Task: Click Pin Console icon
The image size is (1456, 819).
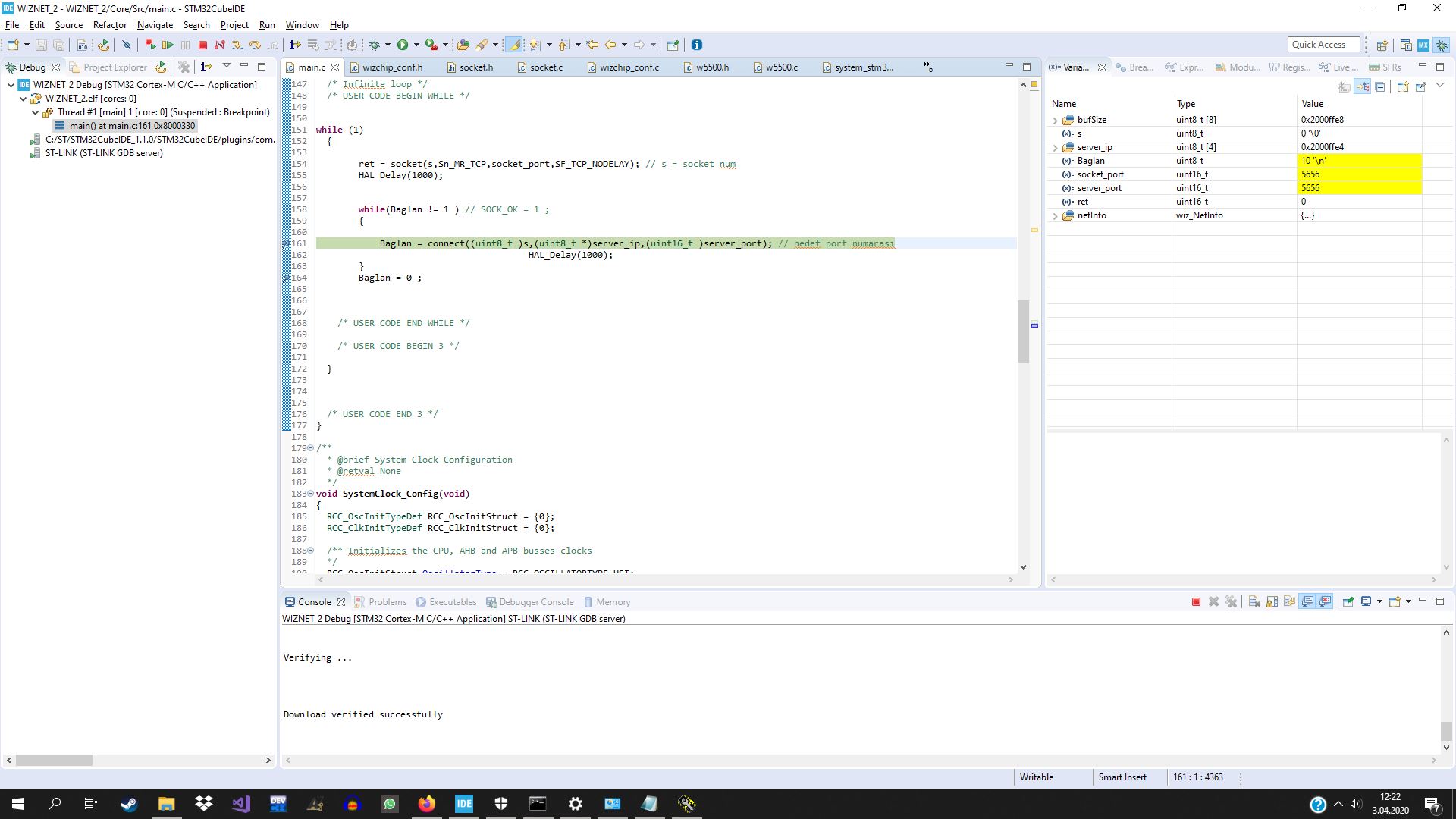Action: (1348, 601)
